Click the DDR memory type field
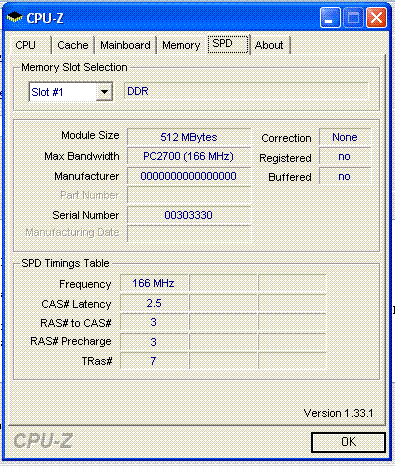Screen dimensions: 395x466 pos(246,91)
